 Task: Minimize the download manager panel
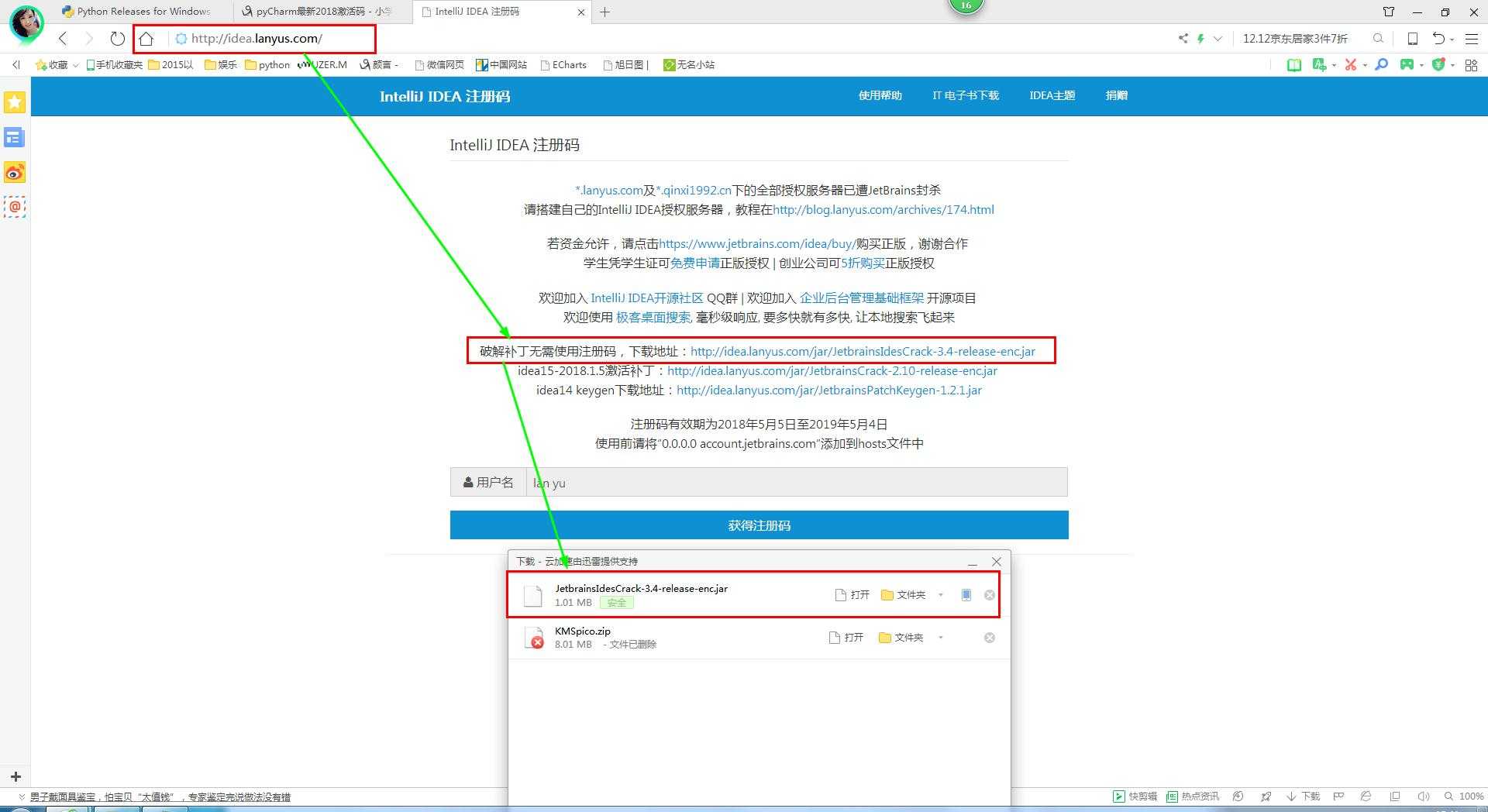coord(973,563)
